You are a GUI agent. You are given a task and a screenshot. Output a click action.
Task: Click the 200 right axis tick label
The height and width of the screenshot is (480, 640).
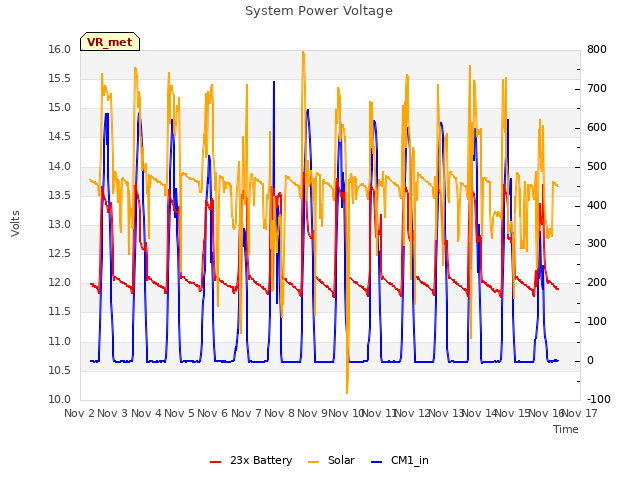click(x=597, y=282)
